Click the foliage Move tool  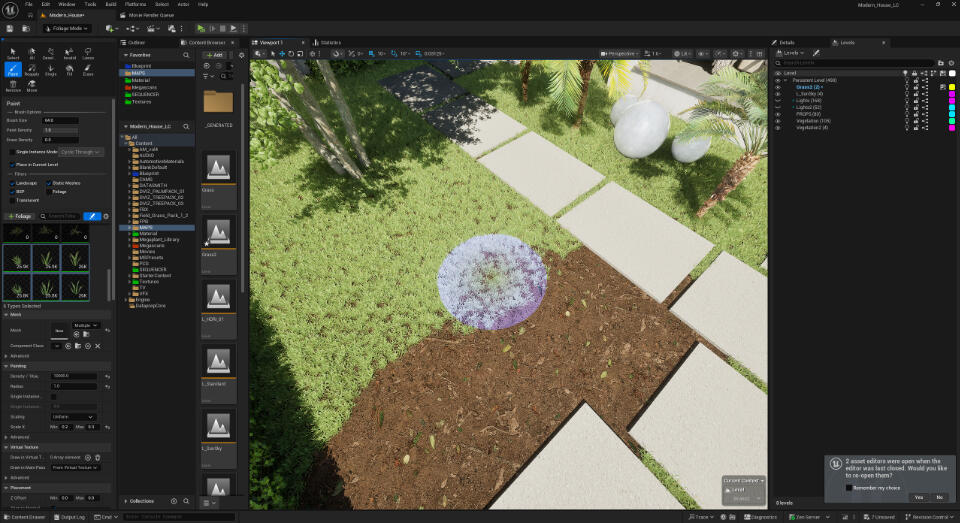coord(32,86)
